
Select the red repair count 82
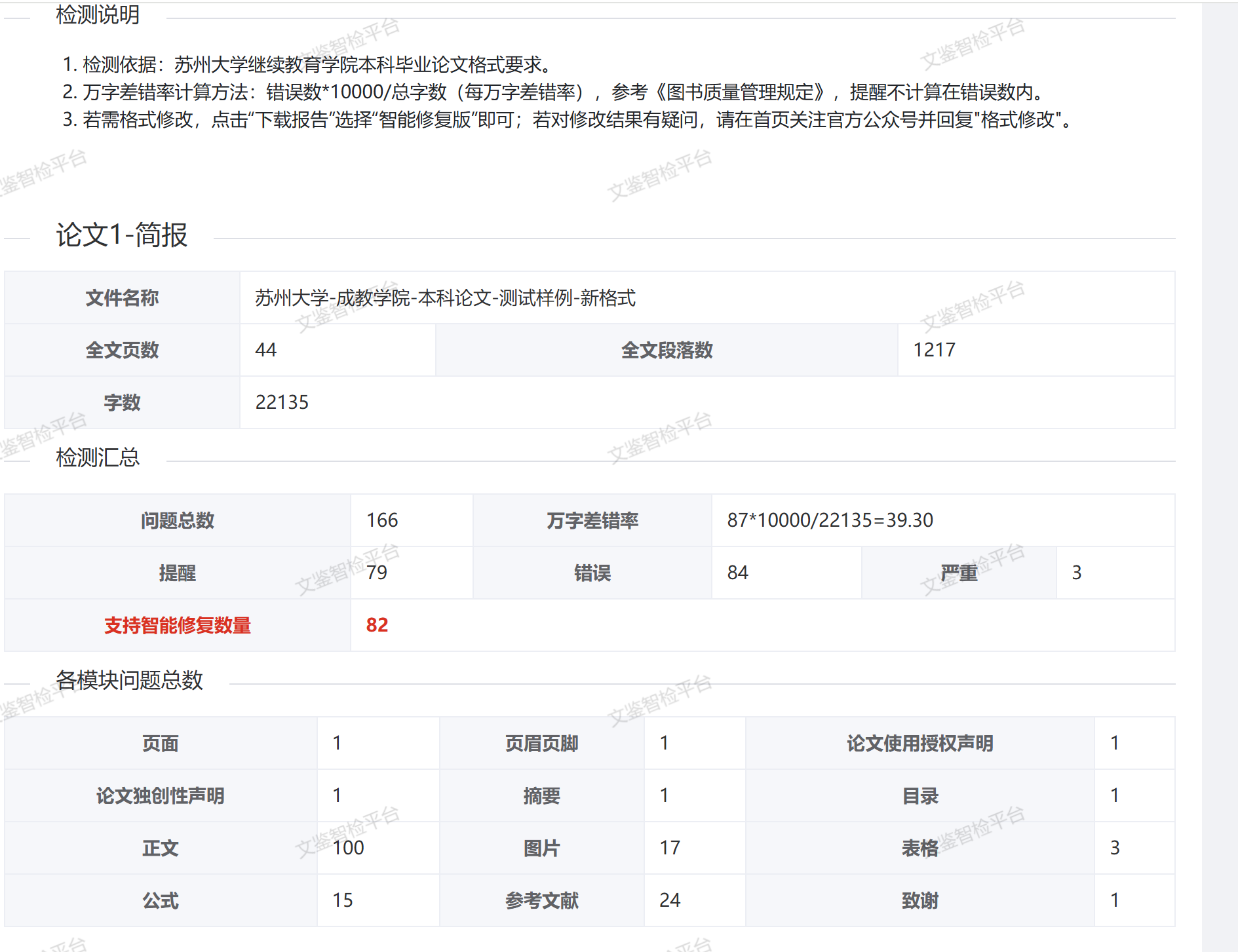point(377,625)
